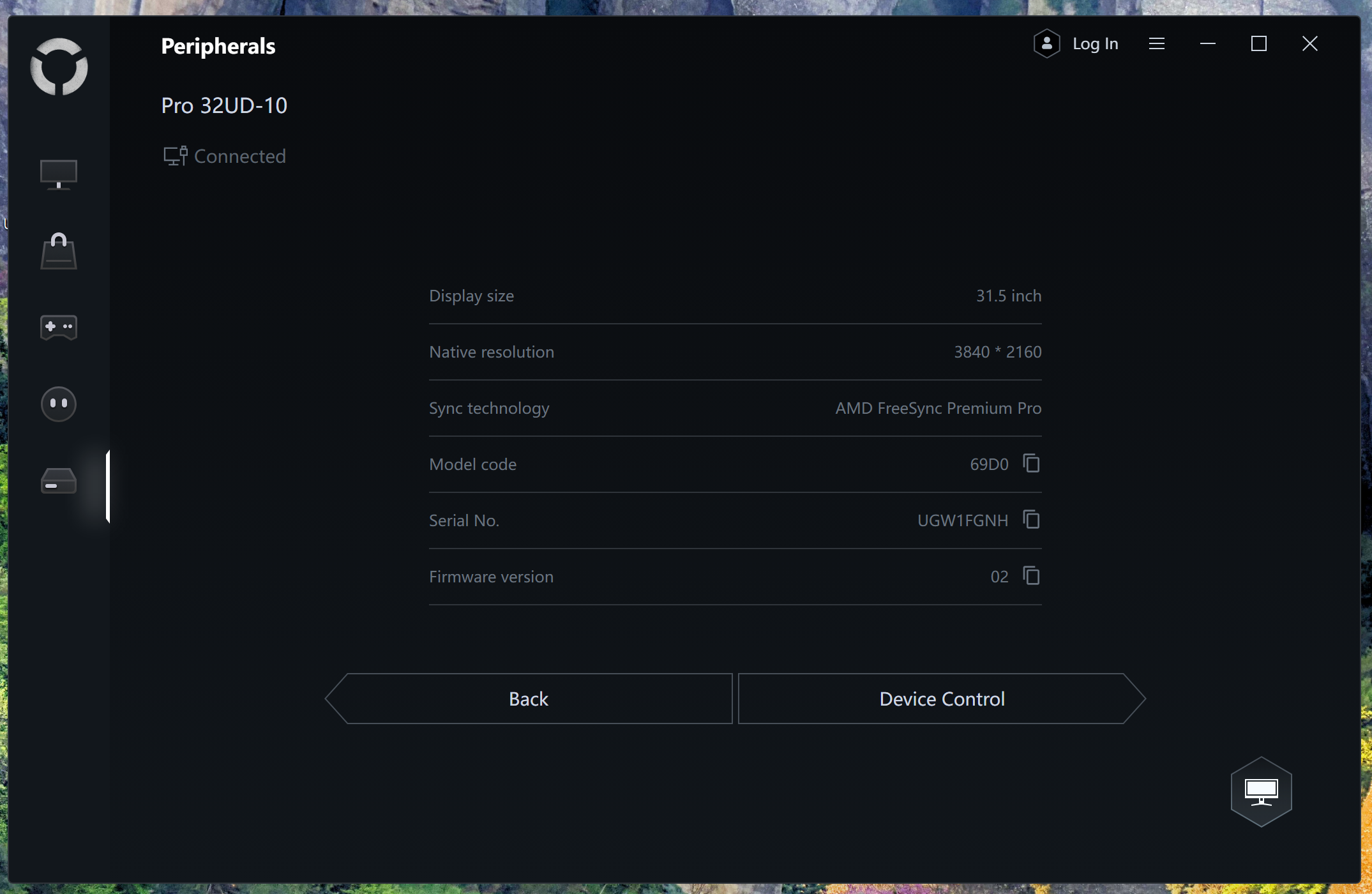Open the monitor section in sidebar

59,174
